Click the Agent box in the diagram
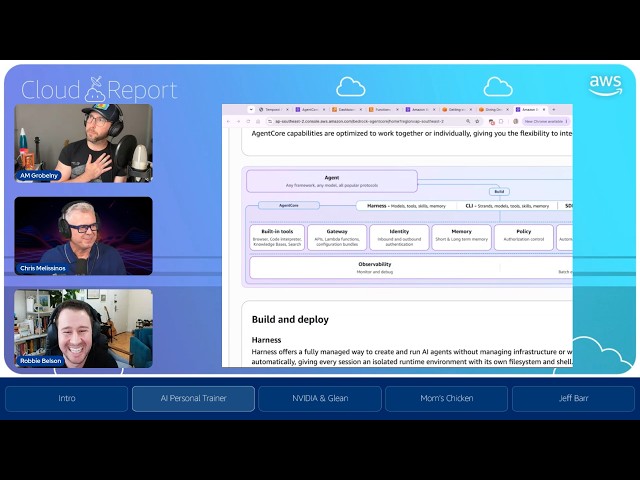 coord(332,181)
